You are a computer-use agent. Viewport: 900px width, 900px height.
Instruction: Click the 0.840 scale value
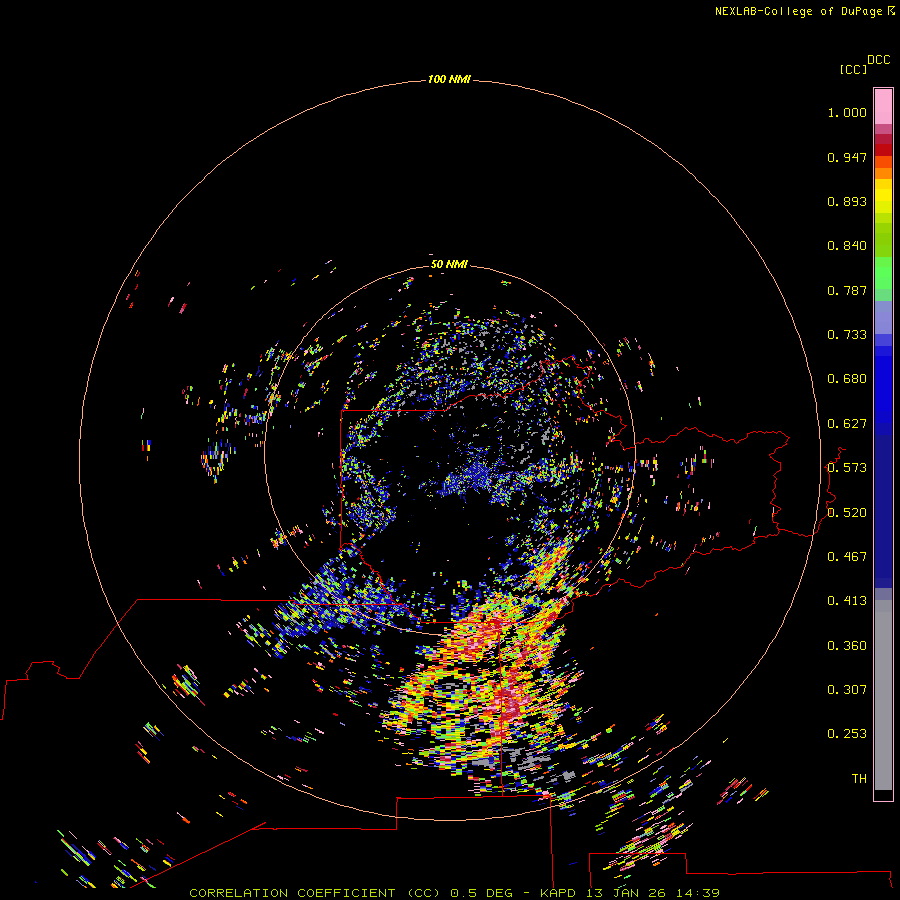click(847, 246)
